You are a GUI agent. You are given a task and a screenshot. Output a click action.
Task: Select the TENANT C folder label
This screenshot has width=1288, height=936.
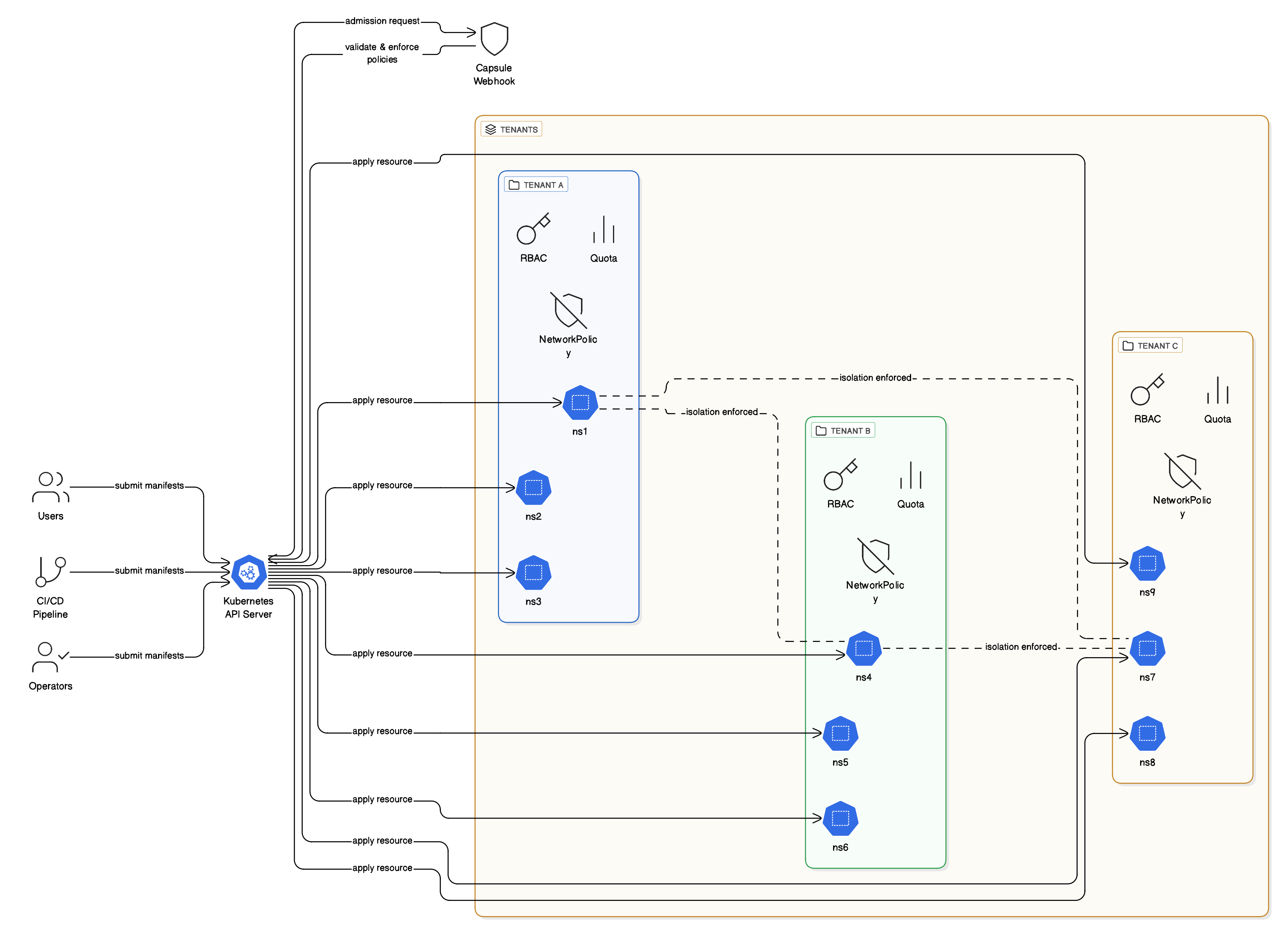pyautogui.click(x=1150, y=346)
